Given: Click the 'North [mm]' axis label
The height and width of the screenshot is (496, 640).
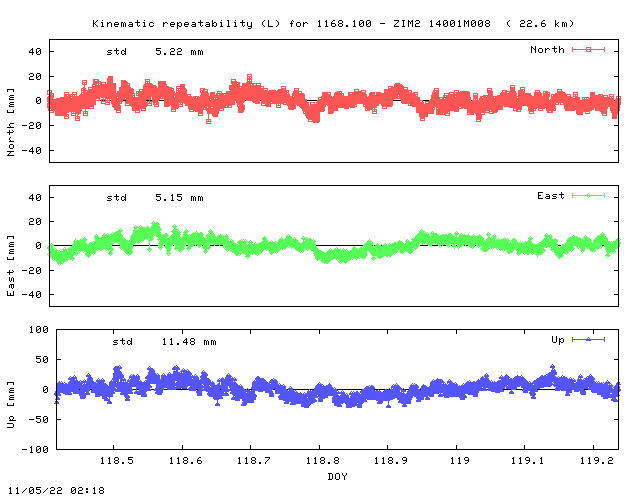Looking at the screenshot, I should click(11, 122).
